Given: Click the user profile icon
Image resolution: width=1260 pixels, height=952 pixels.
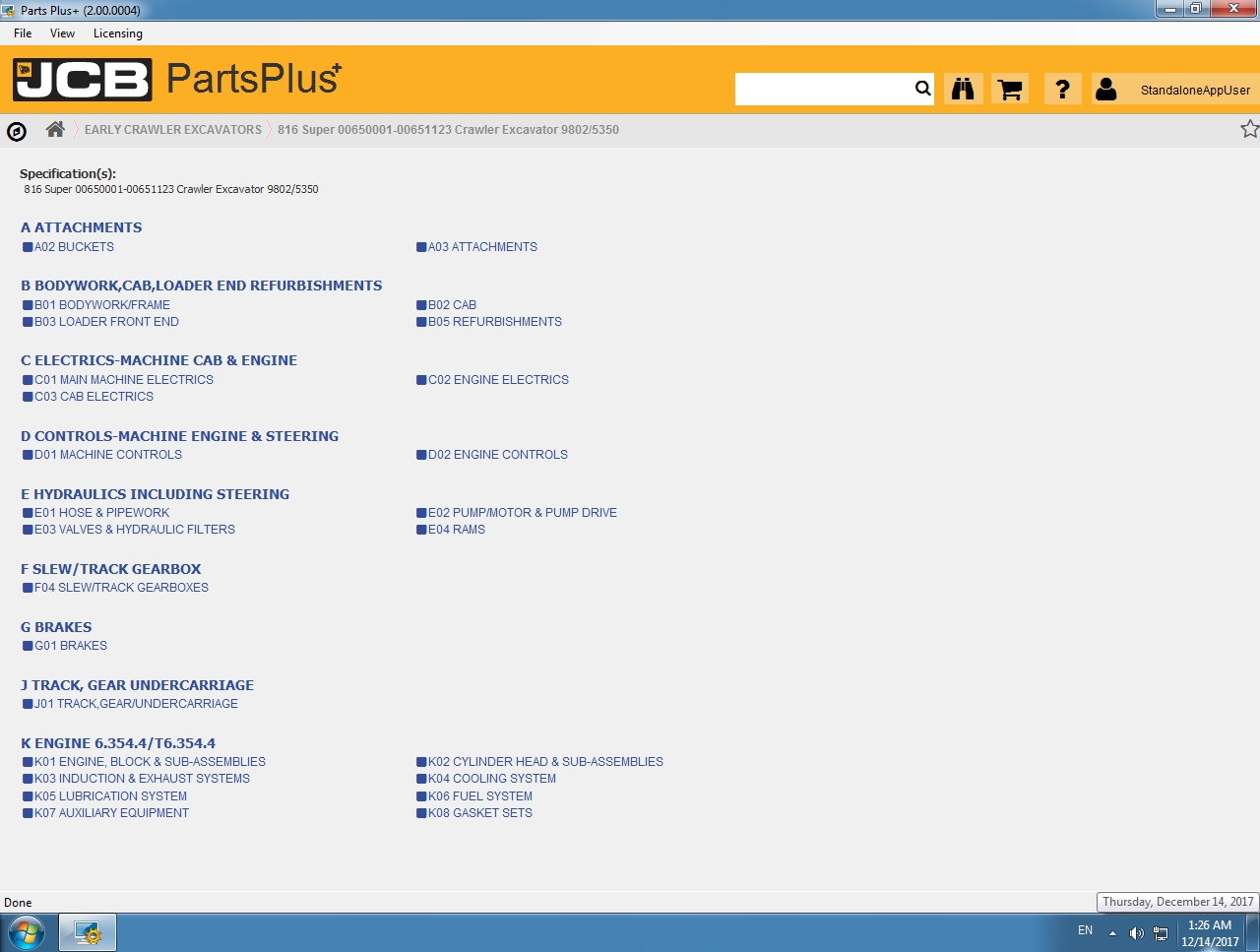Looking at the screenshot, I should 1105,89.
